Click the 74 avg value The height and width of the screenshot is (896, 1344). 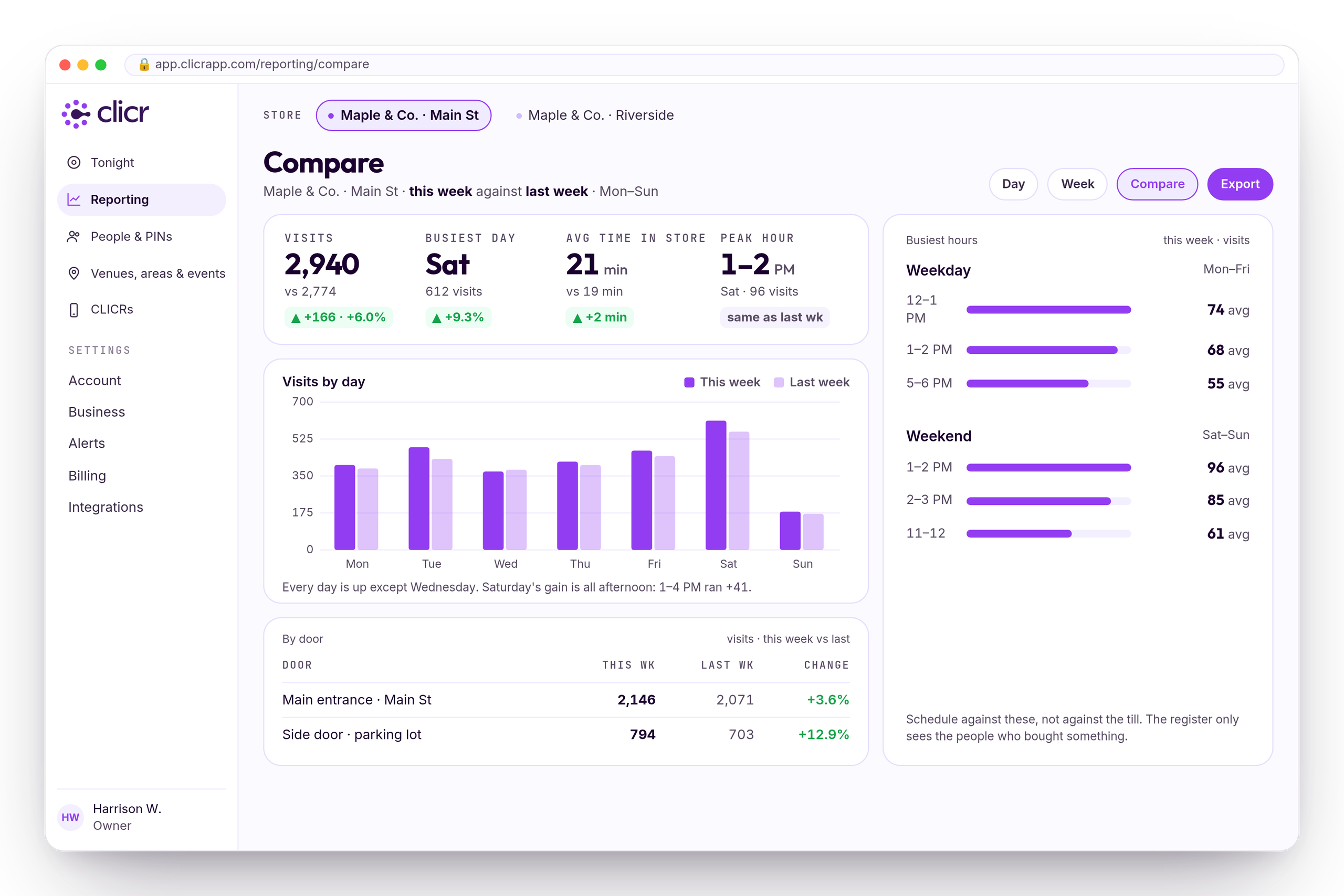(x=1228, y=310)
